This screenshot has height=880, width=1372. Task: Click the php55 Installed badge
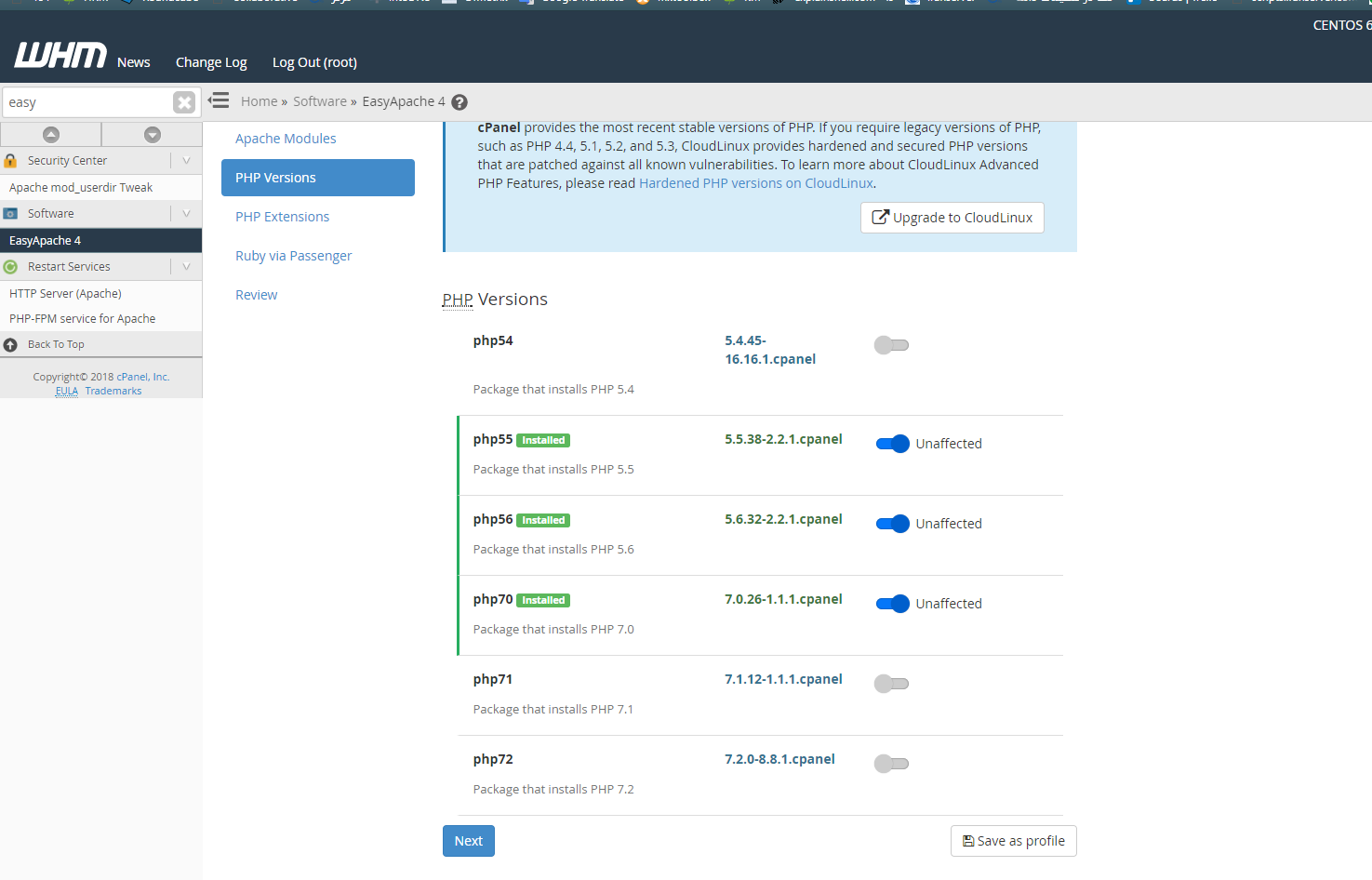(x=543, y=440)
